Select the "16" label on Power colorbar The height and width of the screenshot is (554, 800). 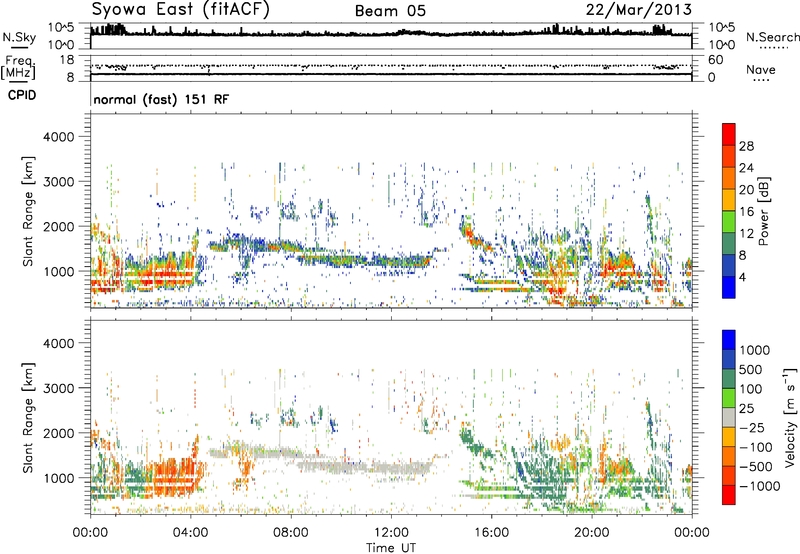pos(746,211)
